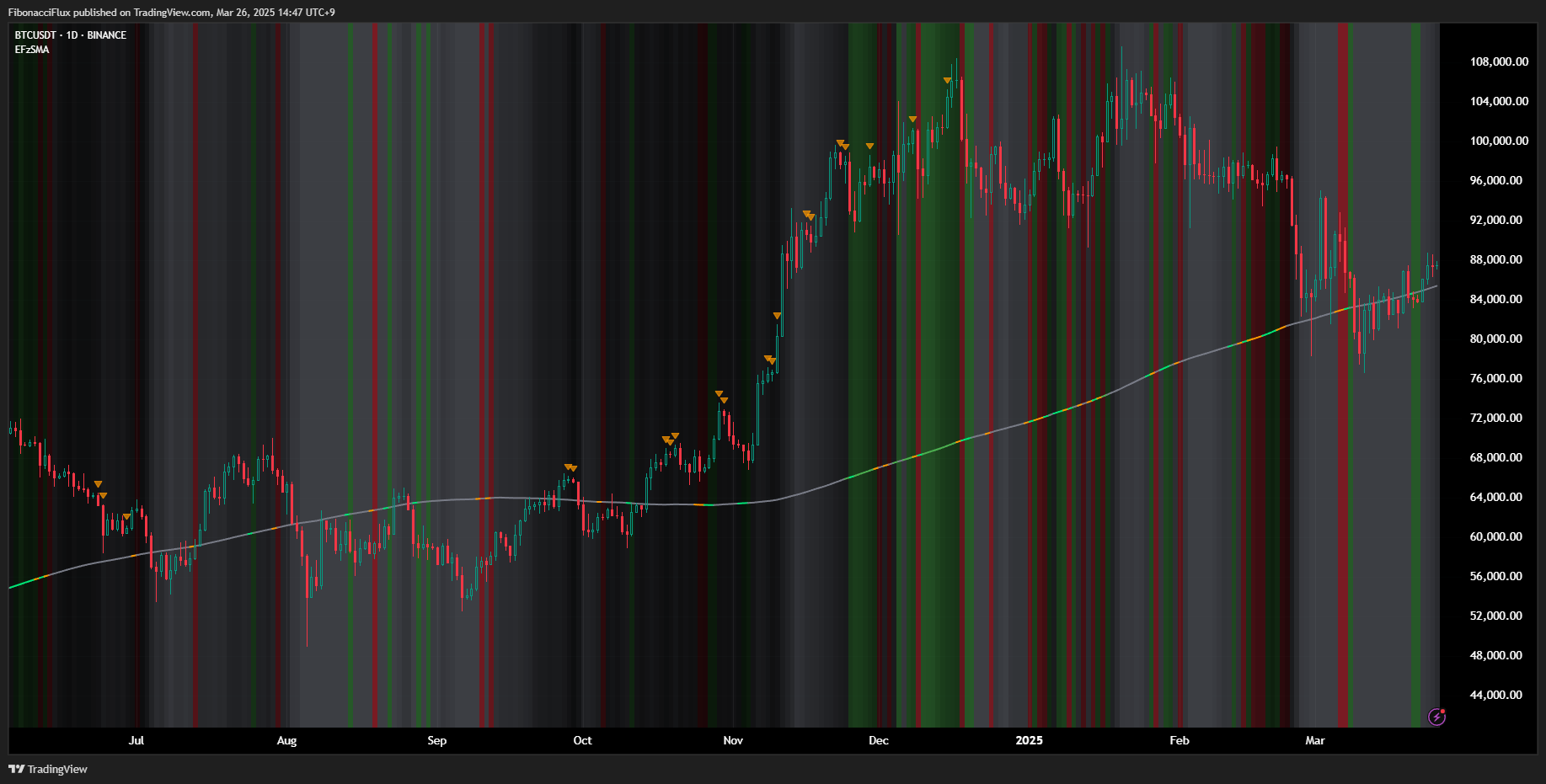Click the 56,000.00 price axis label
Image resolution: width=1546 pixels, height=784 pixels.
[1496, 576]
